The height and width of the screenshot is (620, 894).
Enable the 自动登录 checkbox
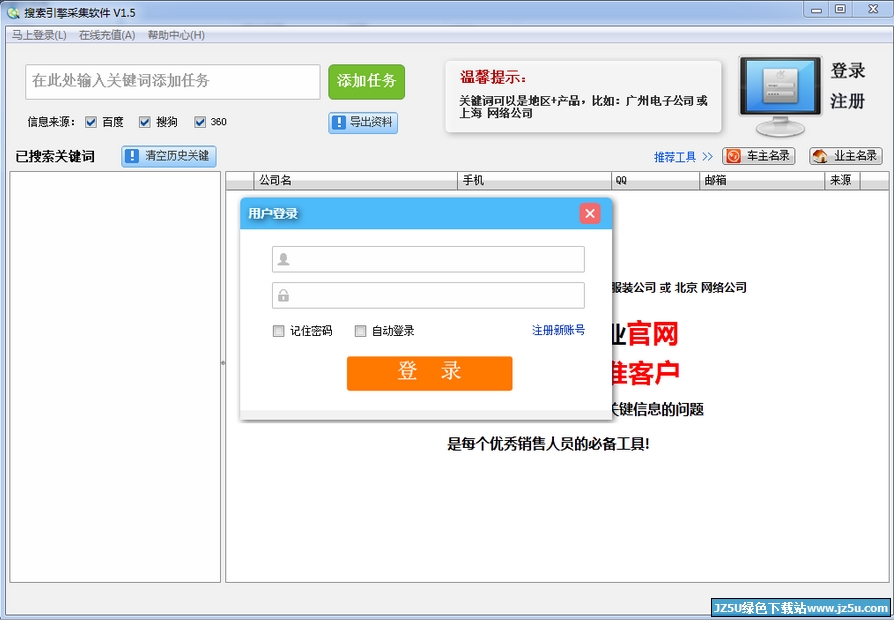360,331
